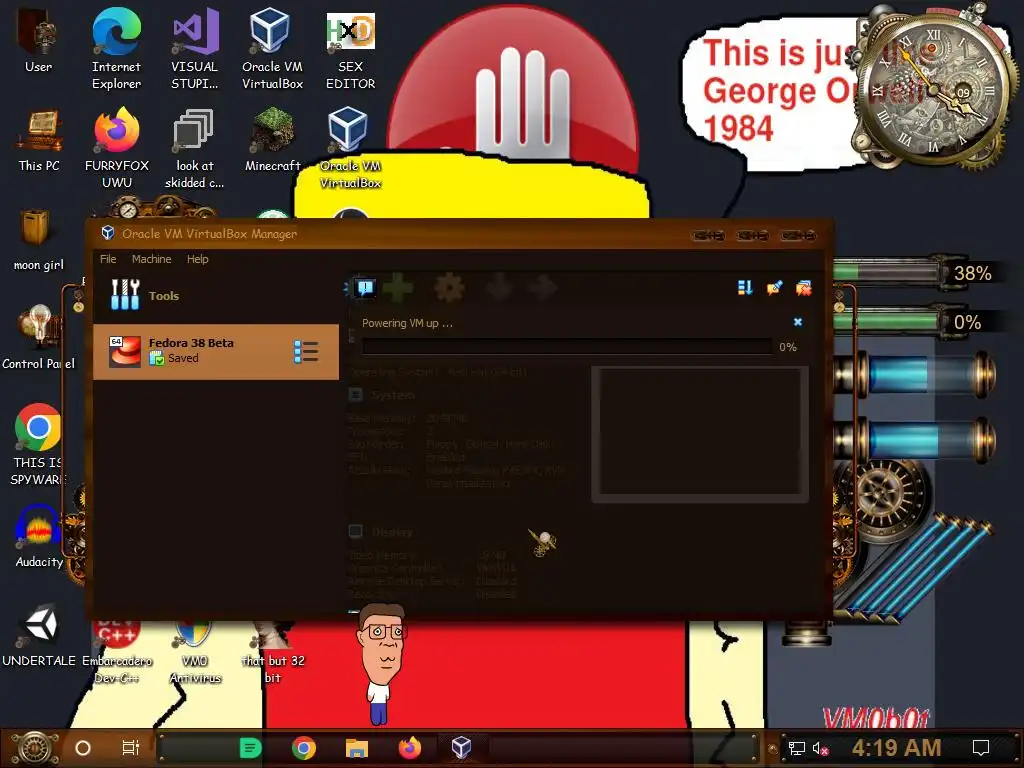Open VISUAL STUPI... desktop shortcut
The width and height of the screenshot is (1024, 768).
(195, 49)
